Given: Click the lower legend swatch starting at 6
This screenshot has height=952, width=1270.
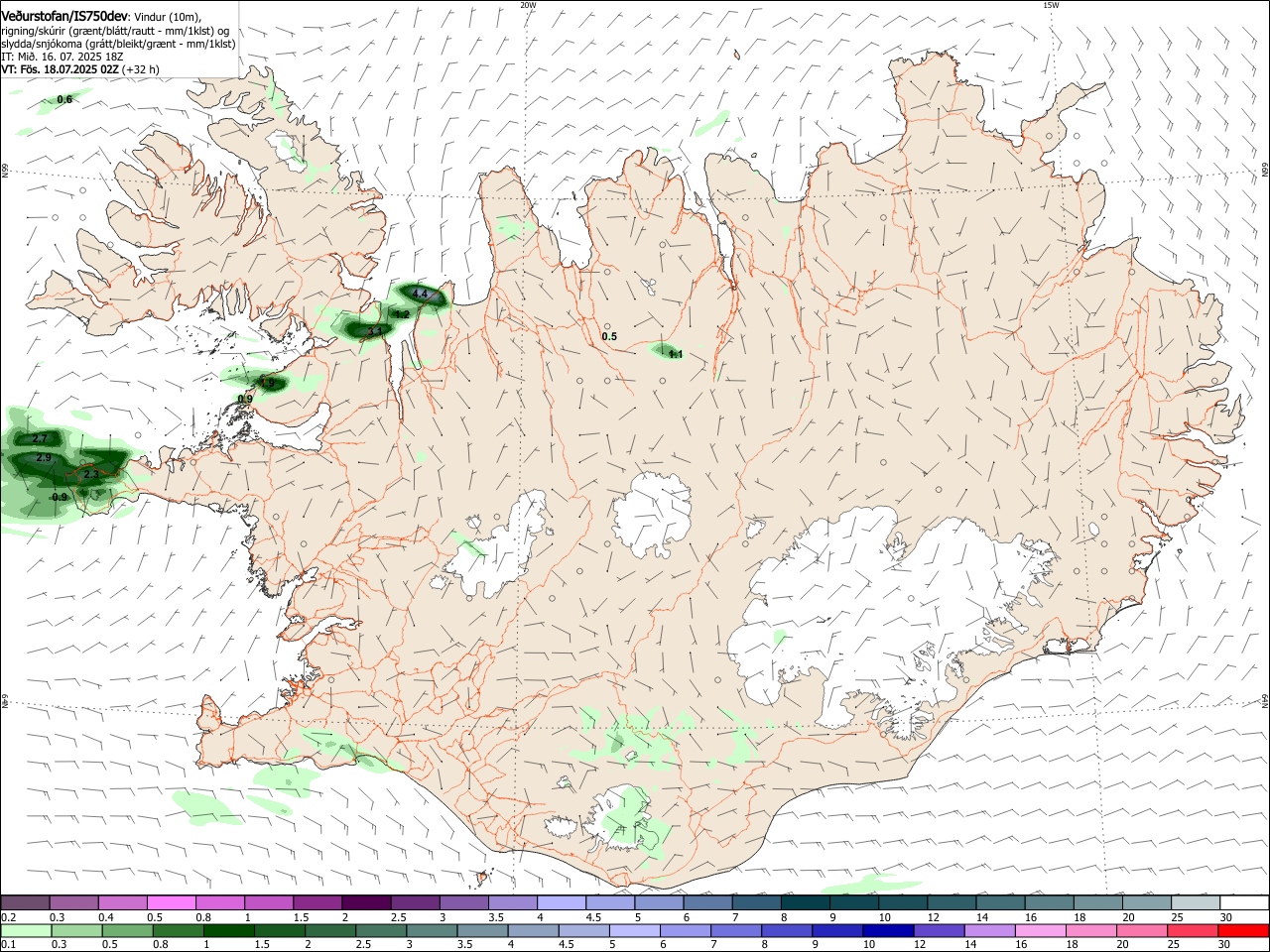Looking at the screenshot, I should (685, 930).
